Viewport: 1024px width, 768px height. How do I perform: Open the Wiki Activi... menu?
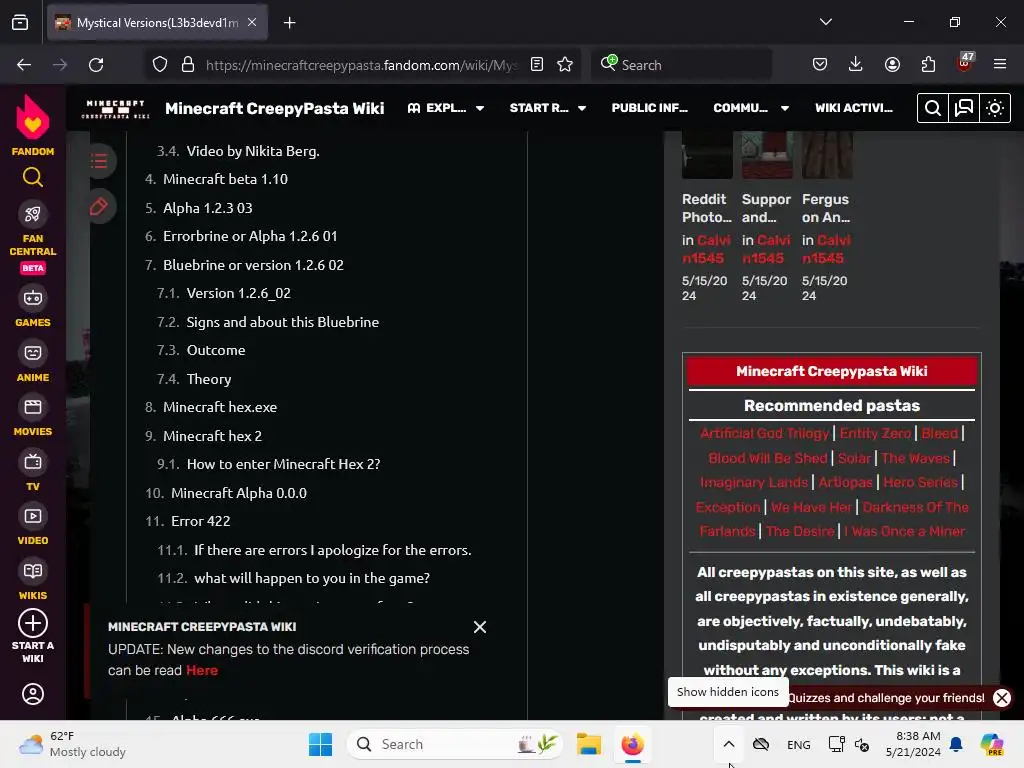(854, 108)
